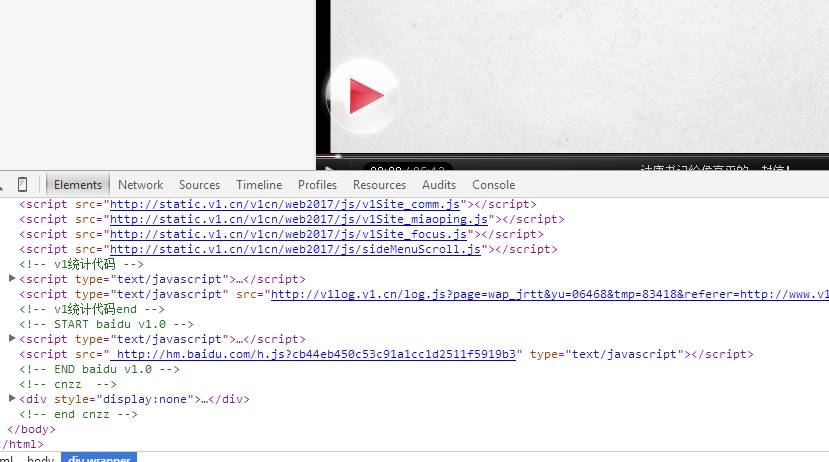829x462 pixels.
Task: Click the video progress bar
Action: tap(572, 156)
